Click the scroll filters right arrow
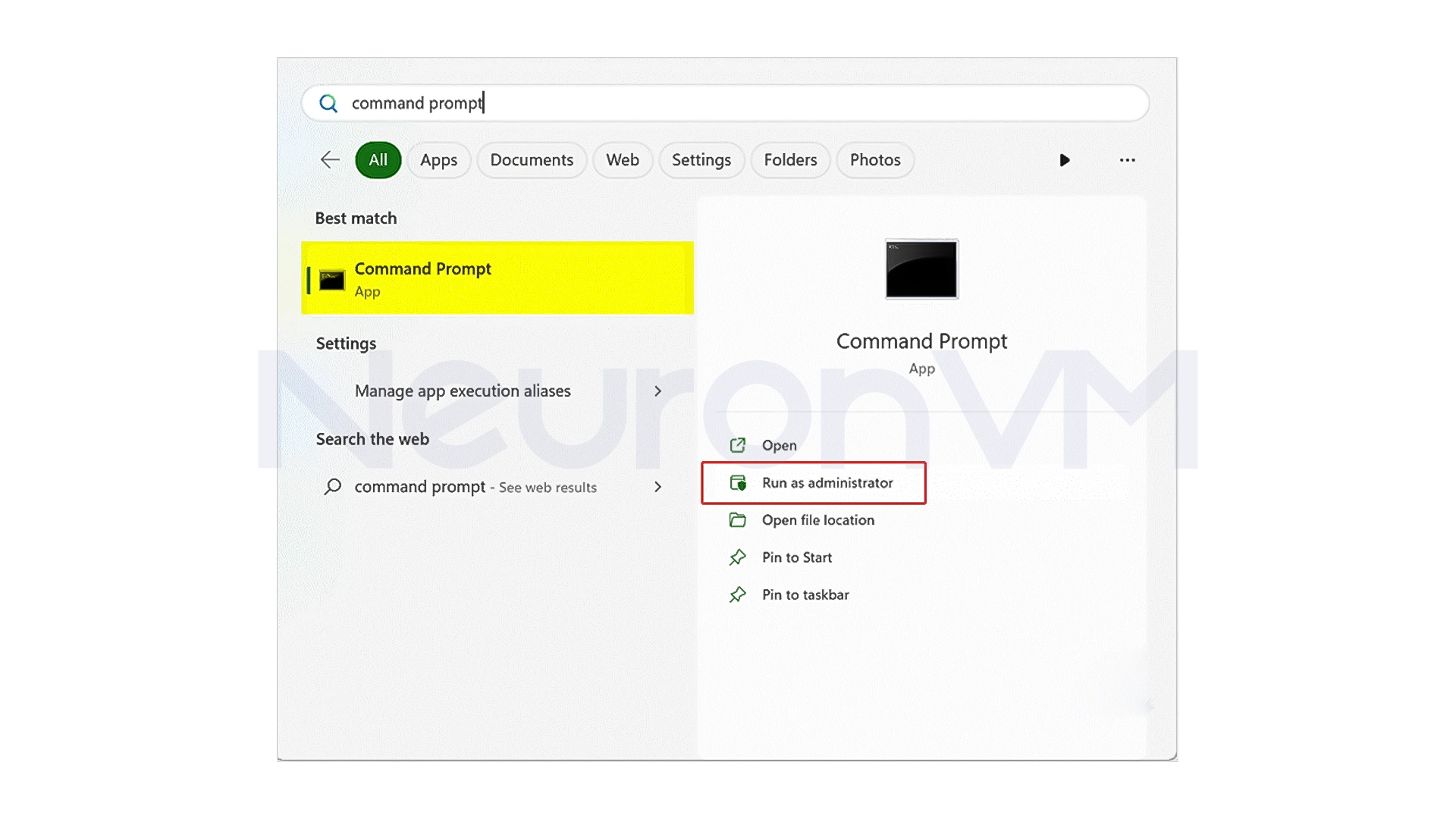 click(1064, 160)
